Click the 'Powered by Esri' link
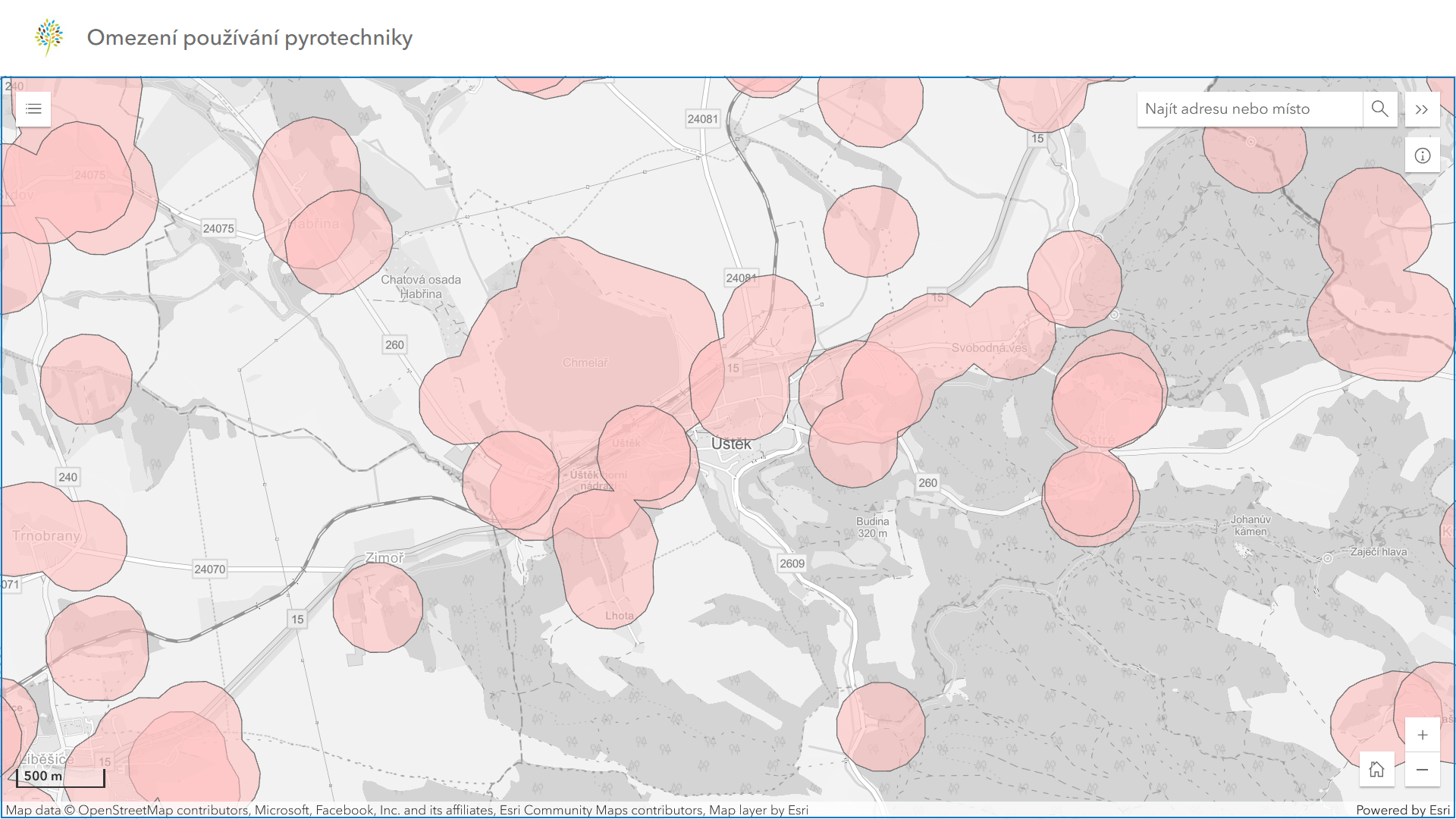The height and width of the screenshot is (819, 1456). pyautogui.click(x=1402, y=810)
